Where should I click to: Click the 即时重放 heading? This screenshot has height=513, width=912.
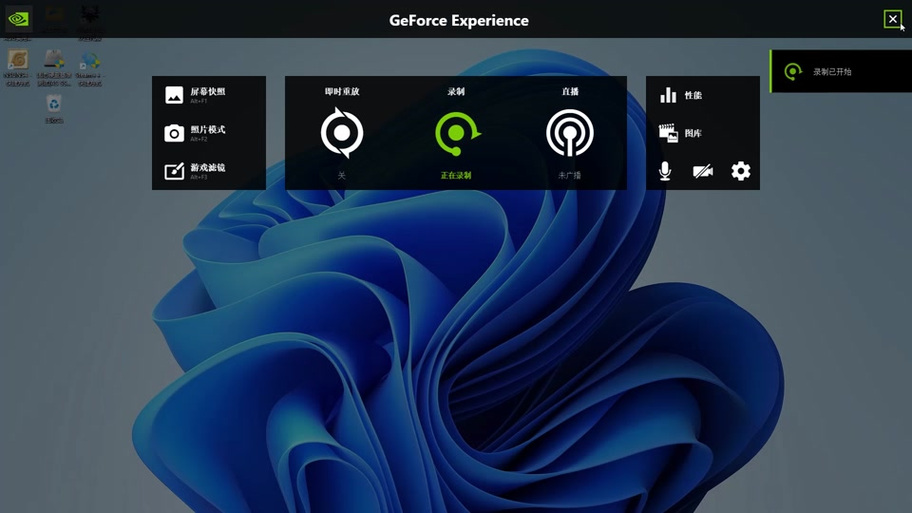[342, 91]
